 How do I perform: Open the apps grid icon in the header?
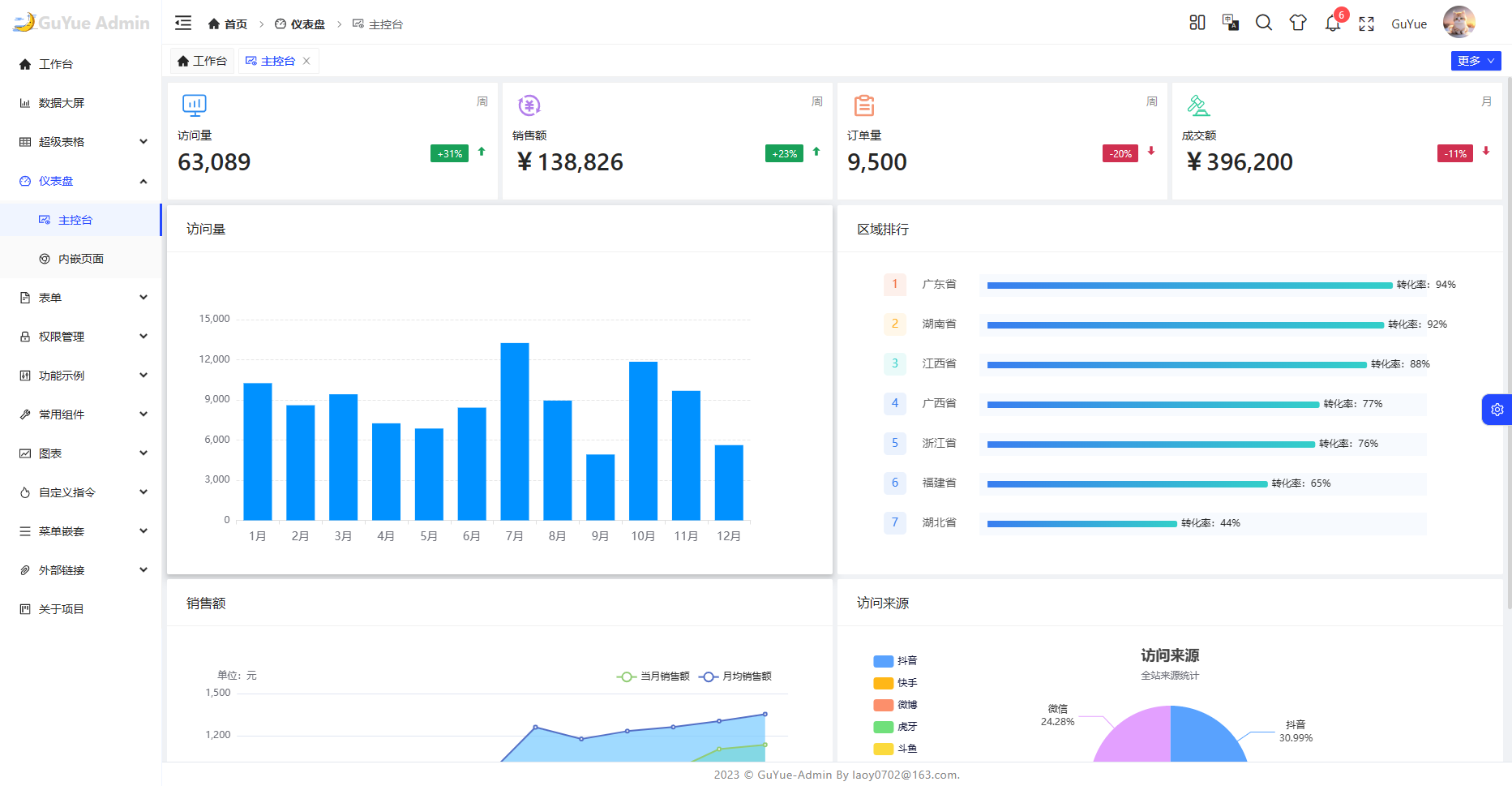[x=1197, y=23]
